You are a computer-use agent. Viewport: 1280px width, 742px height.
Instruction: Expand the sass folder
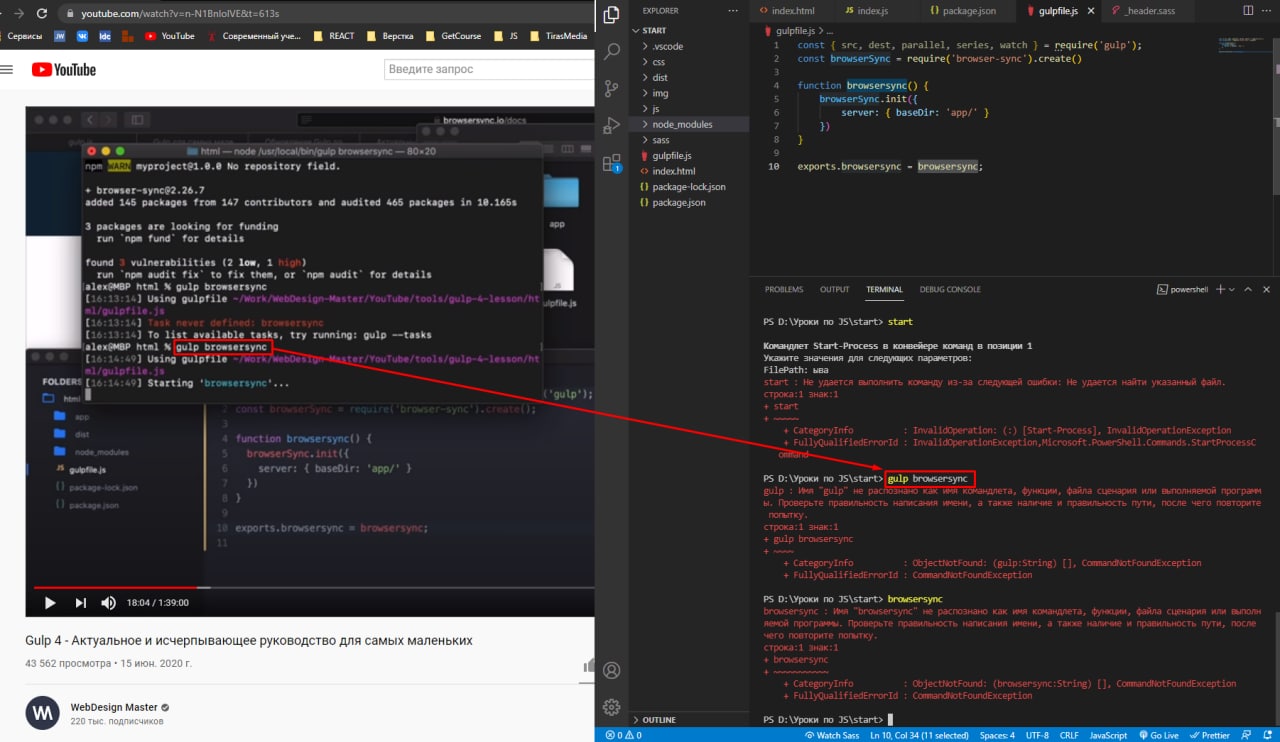(690, 140)
